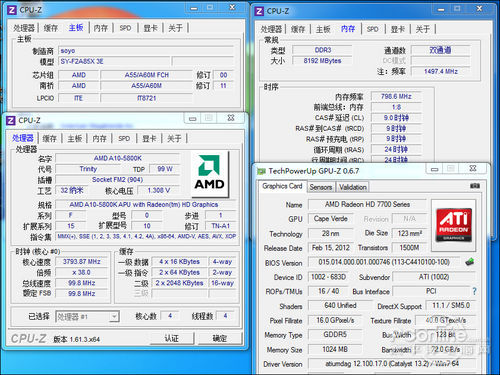Click the CPU-Z icon of the processor window
This screenshot has height=375, width=500.
(11, 120)
